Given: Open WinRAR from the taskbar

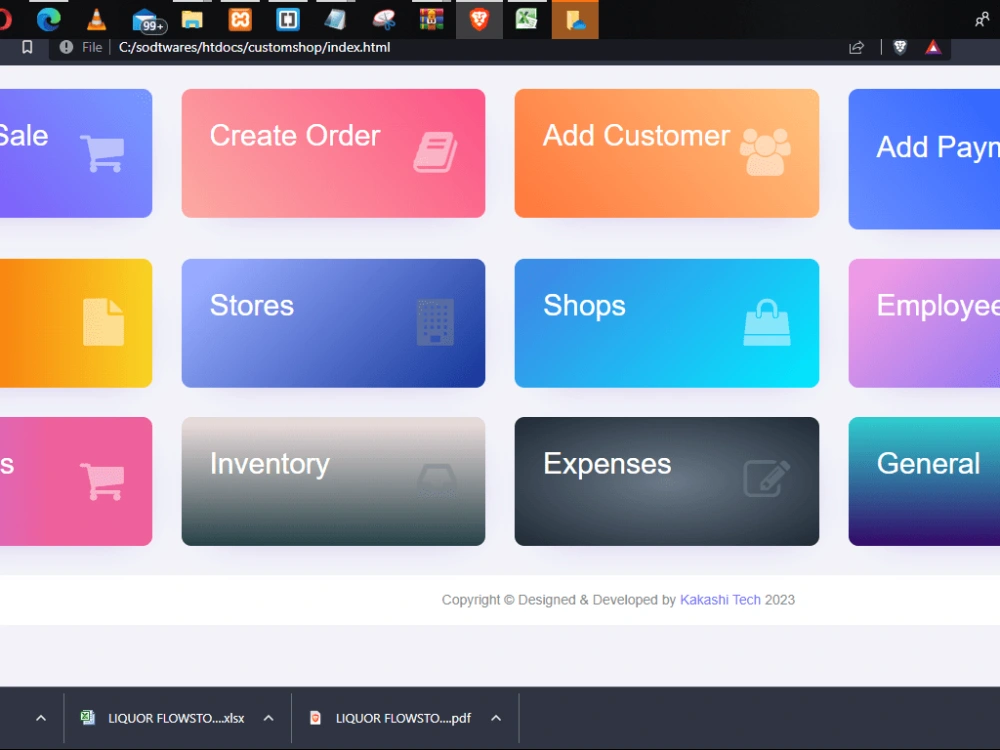Looking at the screenshot, I should click(x=432, y=20).
